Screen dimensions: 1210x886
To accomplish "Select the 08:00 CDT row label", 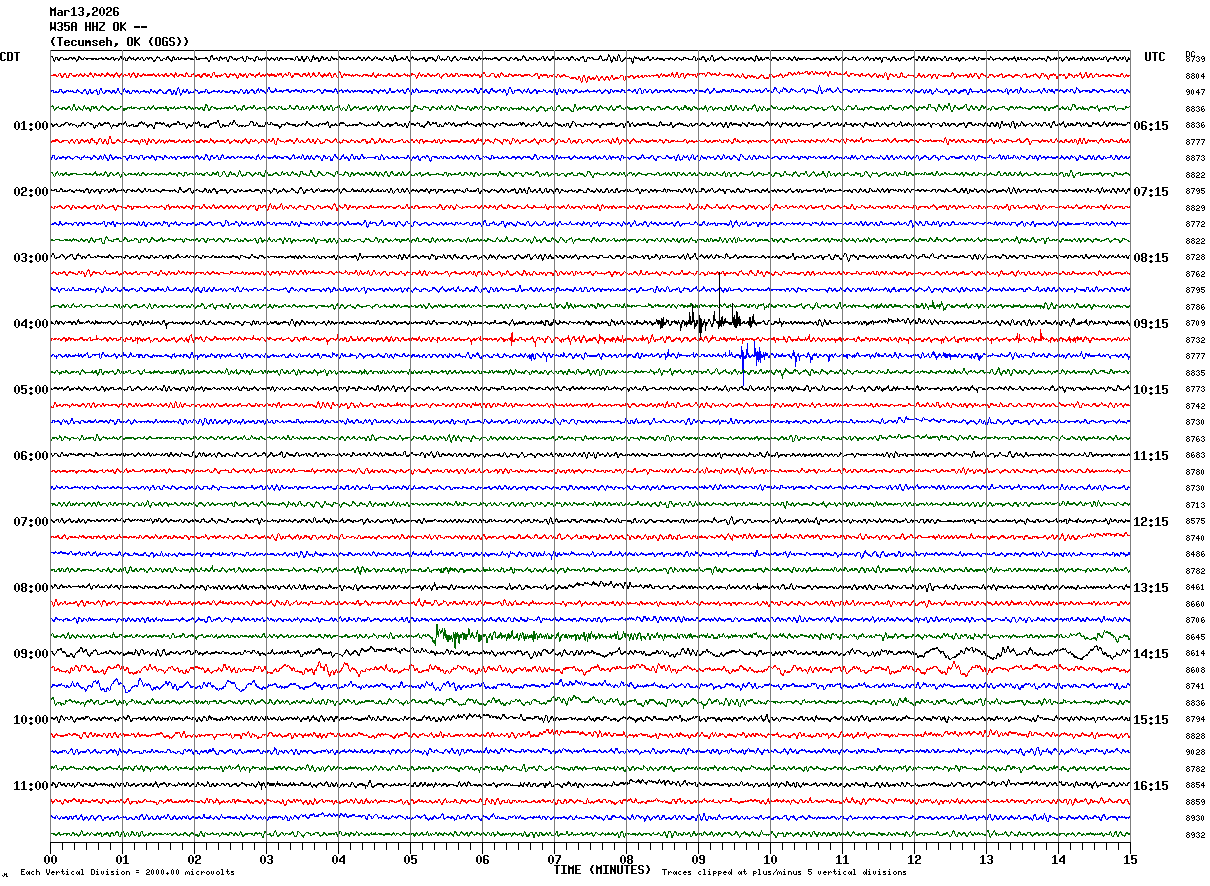I will pyautogui.click(x=31, y=588).
